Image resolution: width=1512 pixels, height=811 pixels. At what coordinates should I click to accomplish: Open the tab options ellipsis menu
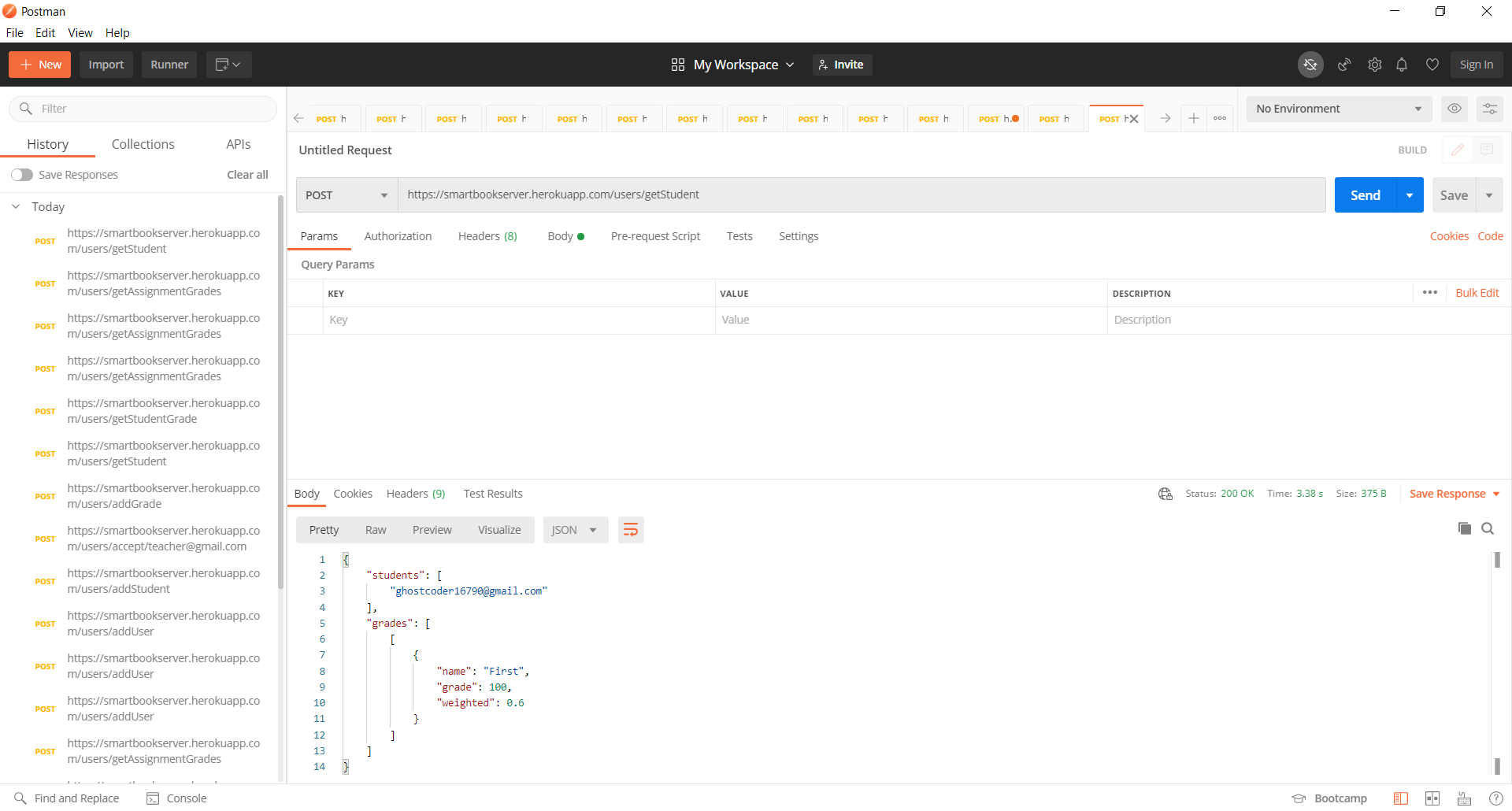pyautogui.click(x=1220, y=118)
